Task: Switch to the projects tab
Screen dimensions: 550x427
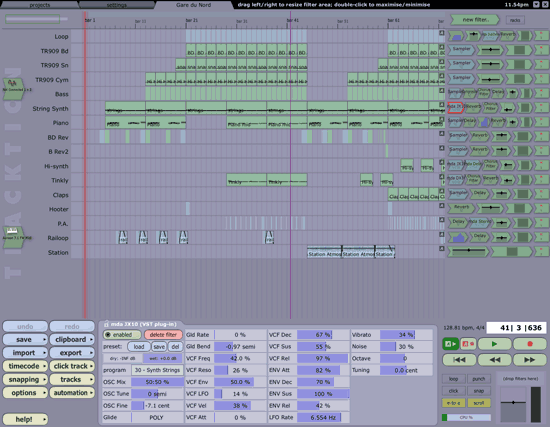Action: 39,5
